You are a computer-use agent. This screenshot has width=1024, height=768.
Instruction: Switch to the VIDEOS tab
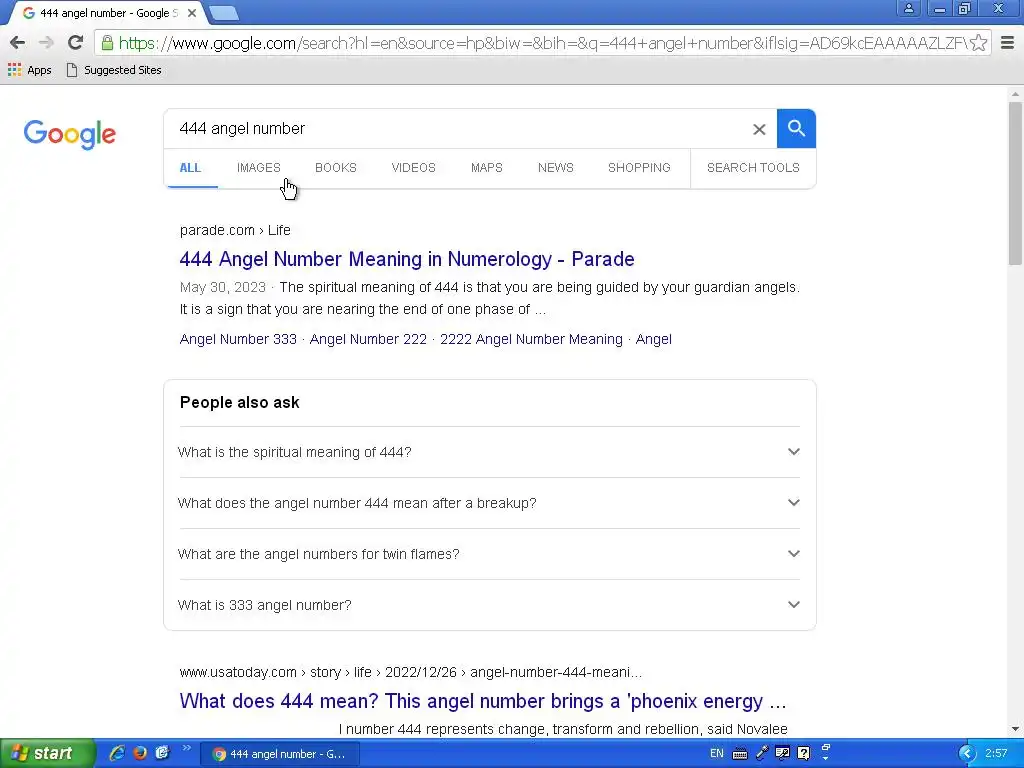(x=413, y=168)
